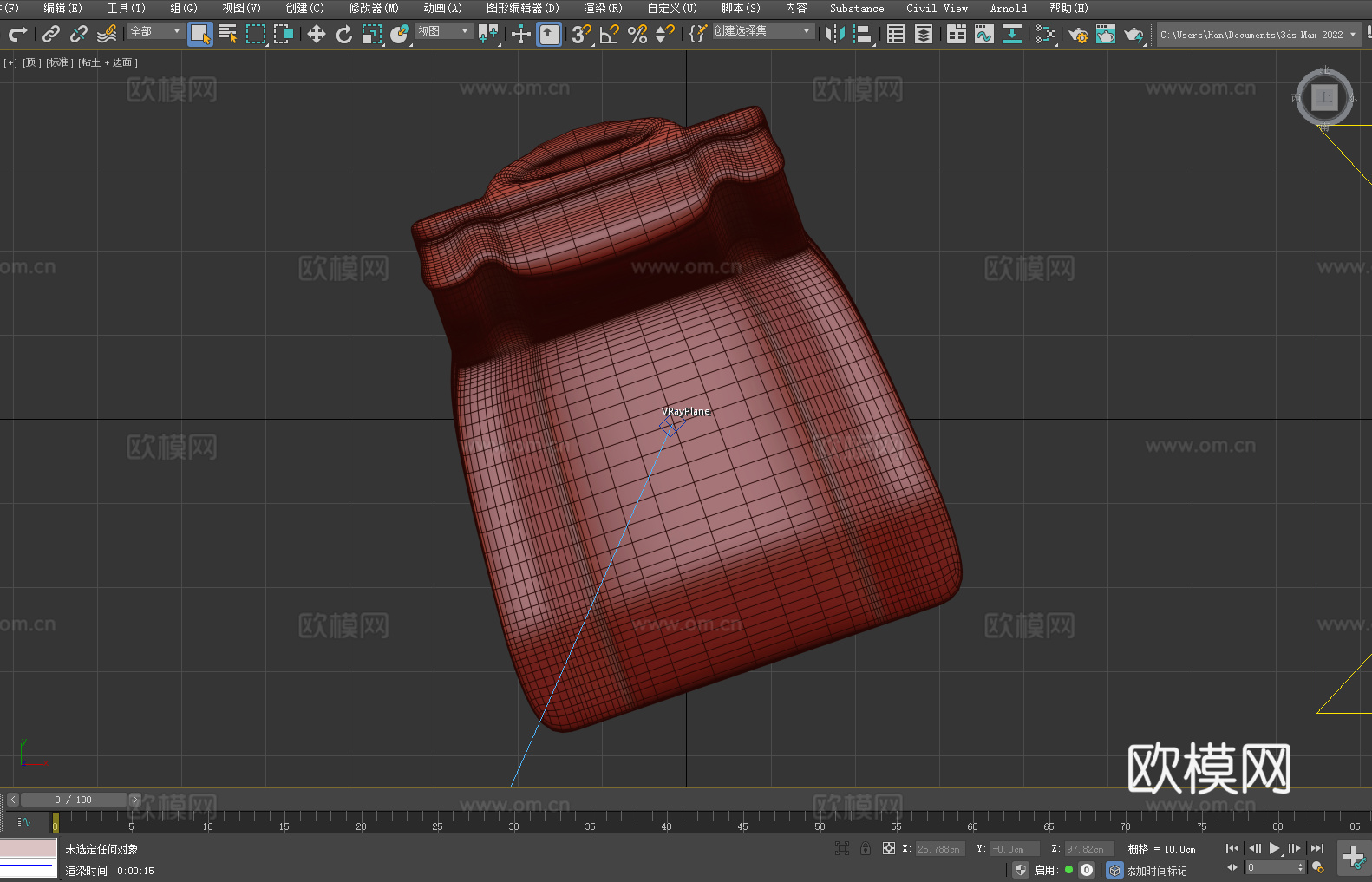Toggle the Scene Explorer icon
Viewport: 1372px width, 882px height.
(896, 34)
